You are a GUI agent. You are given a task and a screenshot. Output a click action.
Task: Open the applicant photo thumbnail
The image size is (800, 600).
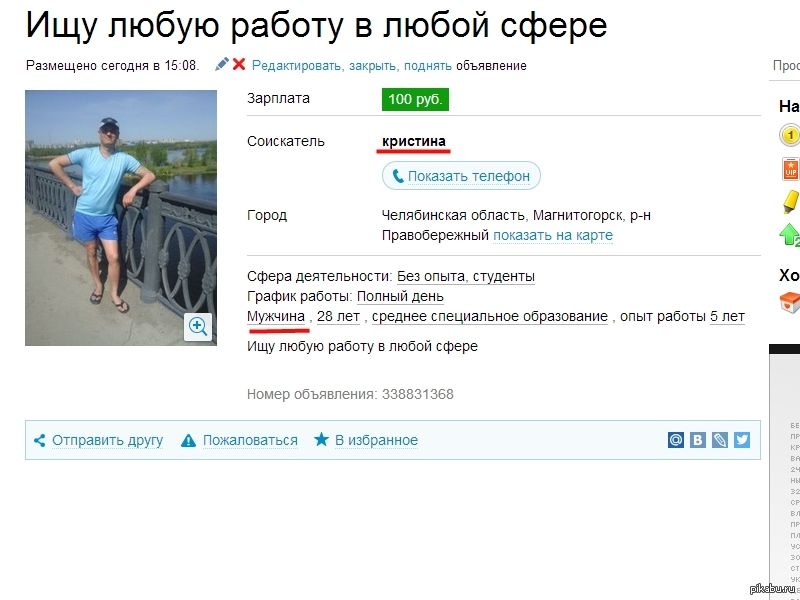point(121,218)
